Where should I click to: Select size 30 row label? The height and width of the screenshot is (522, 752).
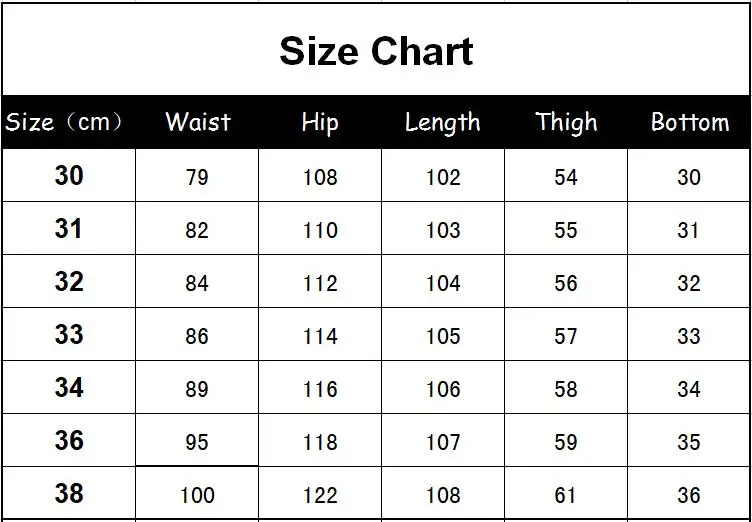69,176
